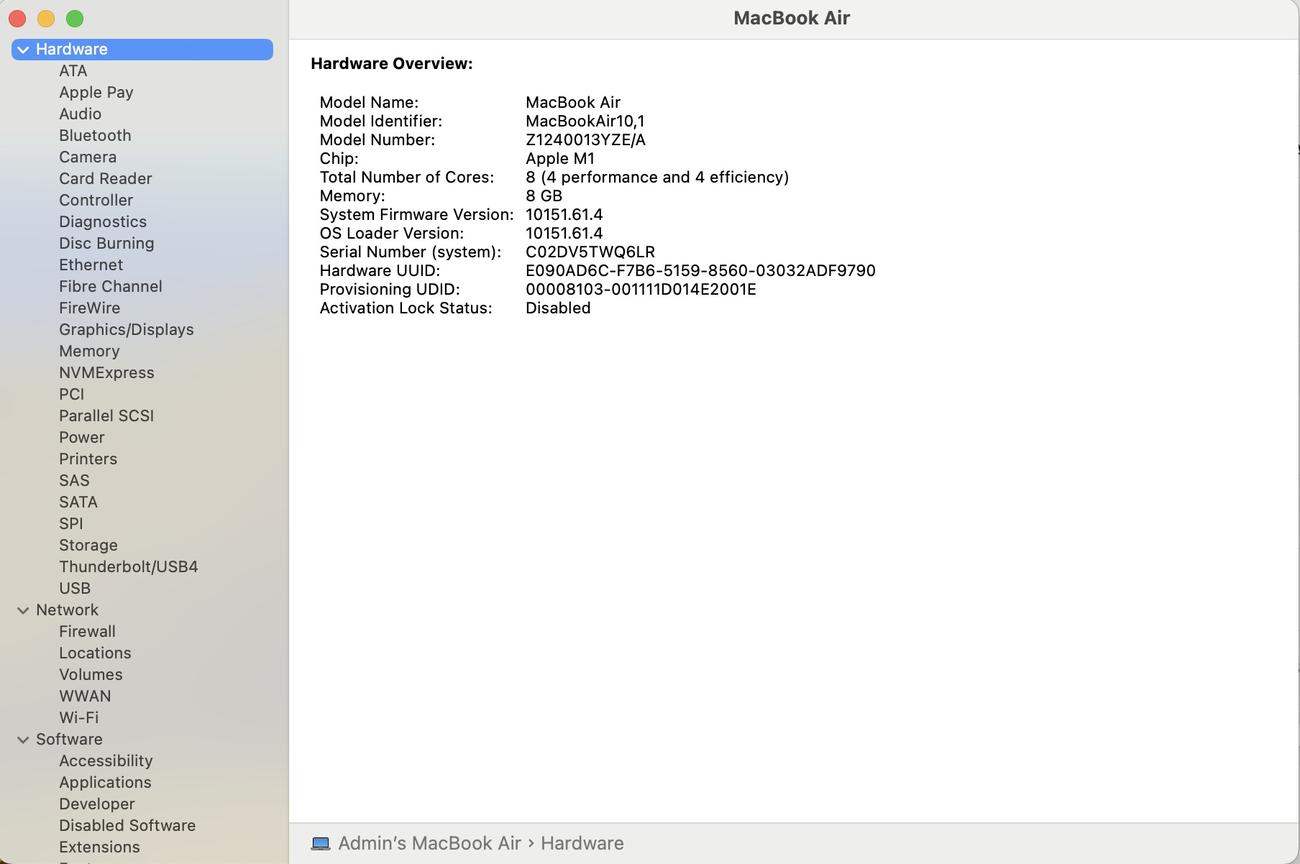Select Disabled Software in the sidebar
This screenshot has width=1300, height=864.
coord(127,825)
